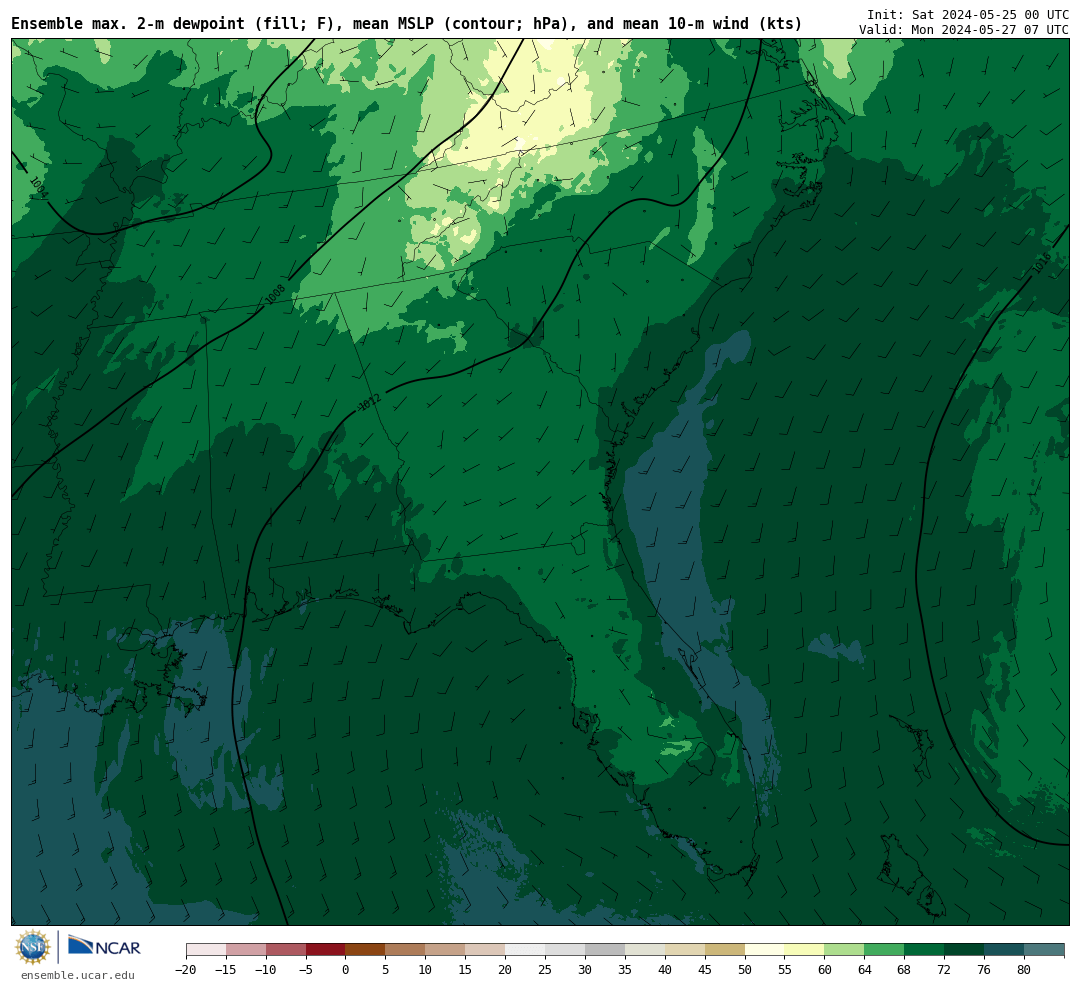The image size is (1080, 988).
Task: Click the 35 colorbar tick label
Action: [x=625, y=969]
